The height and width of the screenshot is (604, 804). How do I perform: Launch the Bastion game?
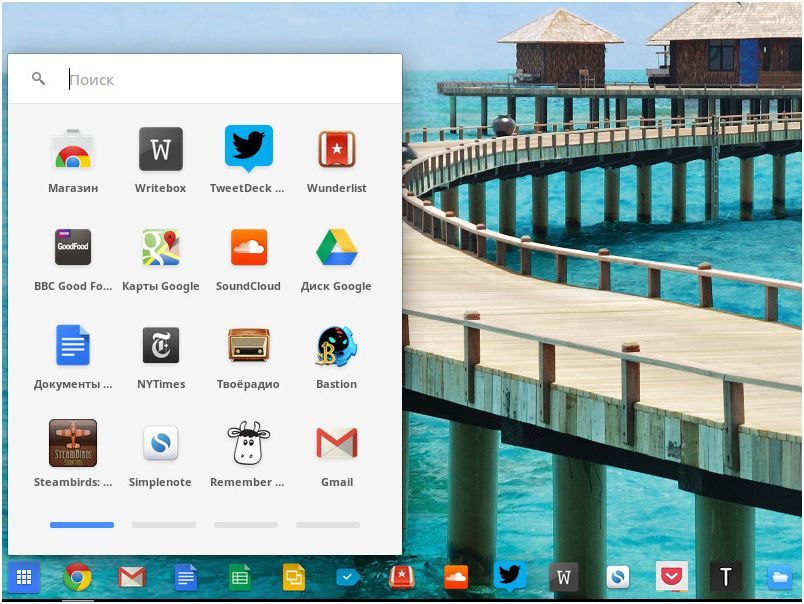(x=336, y=344)
